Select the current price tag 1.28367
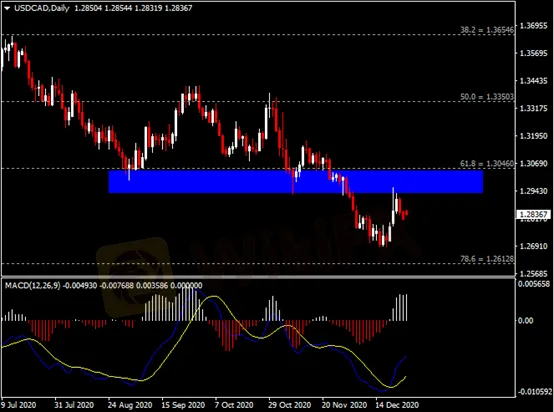The width and height of the screenshot is (554, 412). tap(533, 214)
